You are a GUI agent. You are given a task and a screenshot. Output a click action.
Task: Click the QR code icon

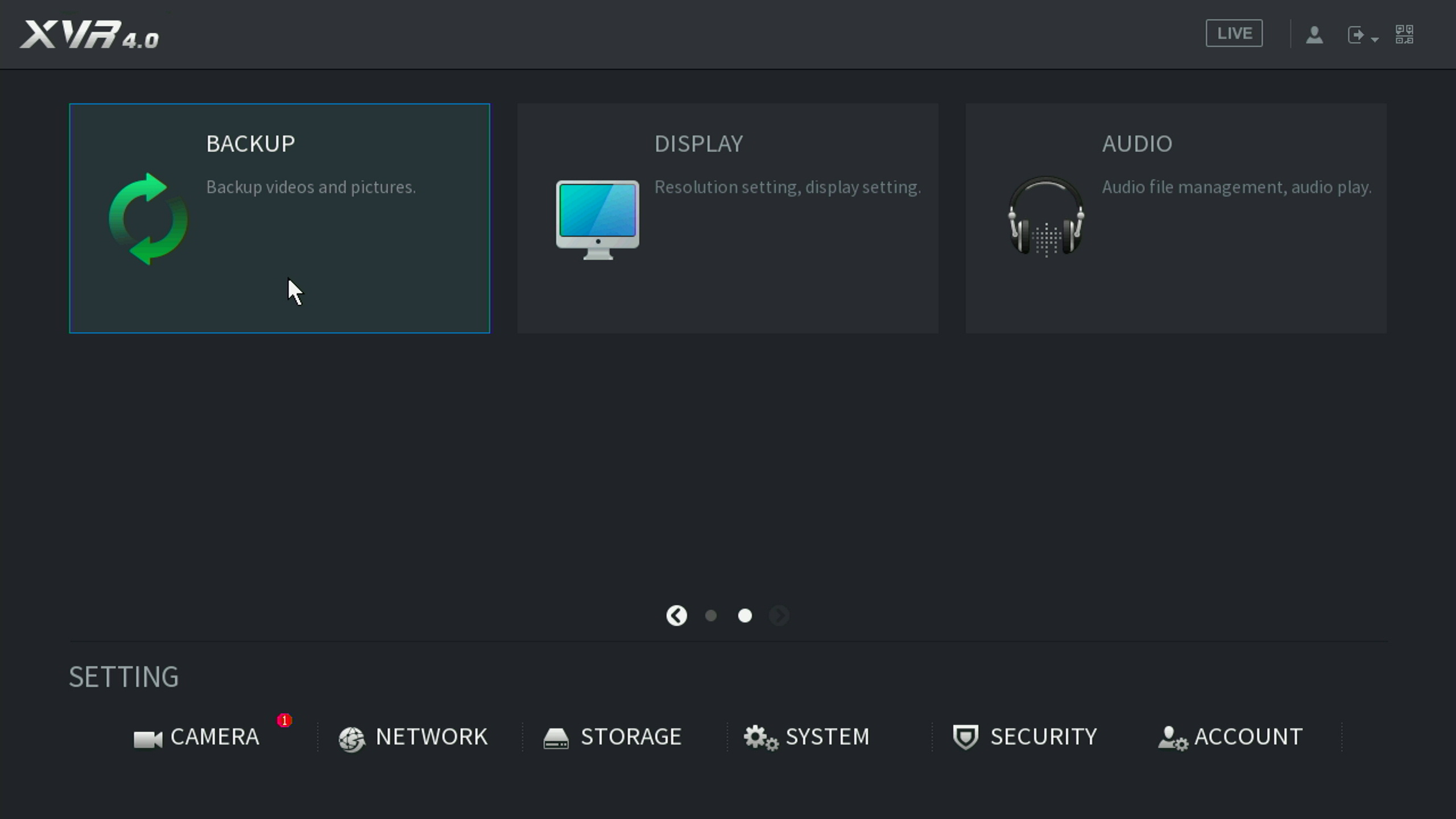point(1404,35)
